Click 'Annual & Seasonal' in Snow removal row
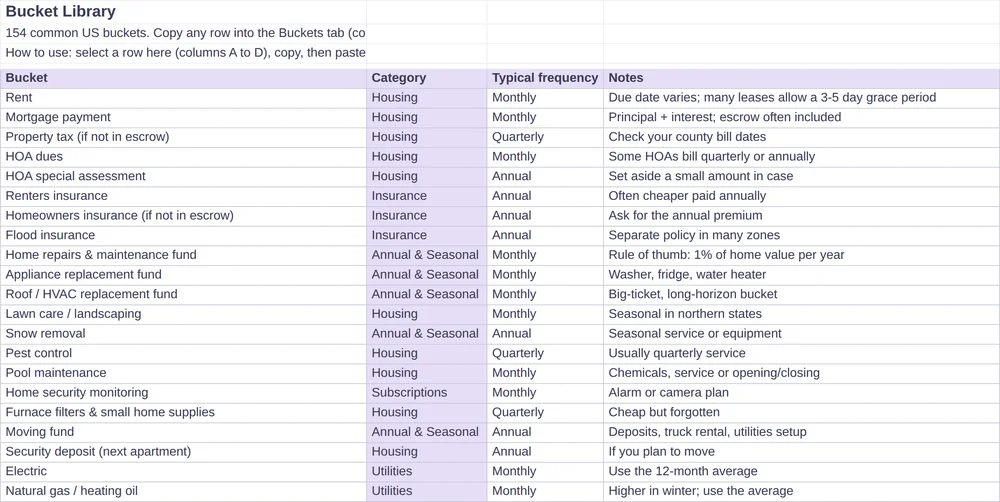This screenshot has width=1000, height=502. [427, 334]
